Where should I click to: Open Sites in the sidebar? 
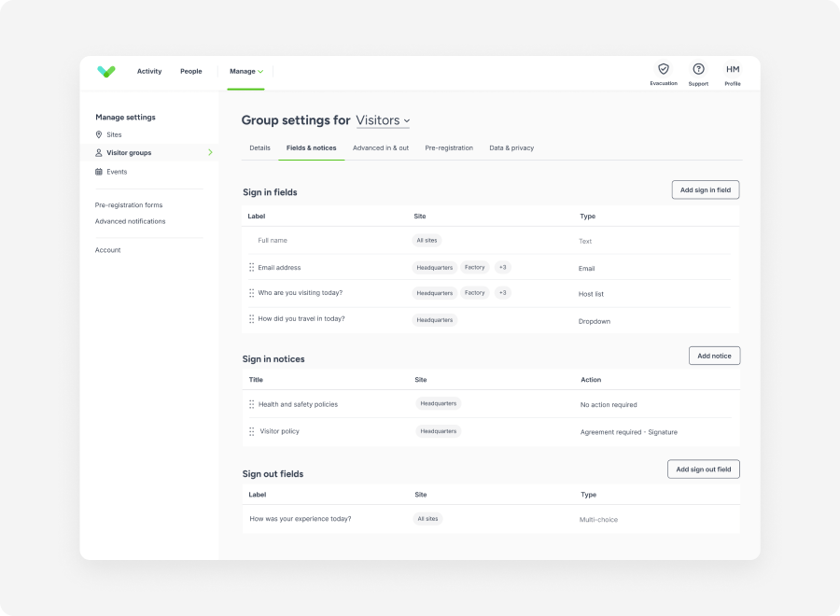114,134
